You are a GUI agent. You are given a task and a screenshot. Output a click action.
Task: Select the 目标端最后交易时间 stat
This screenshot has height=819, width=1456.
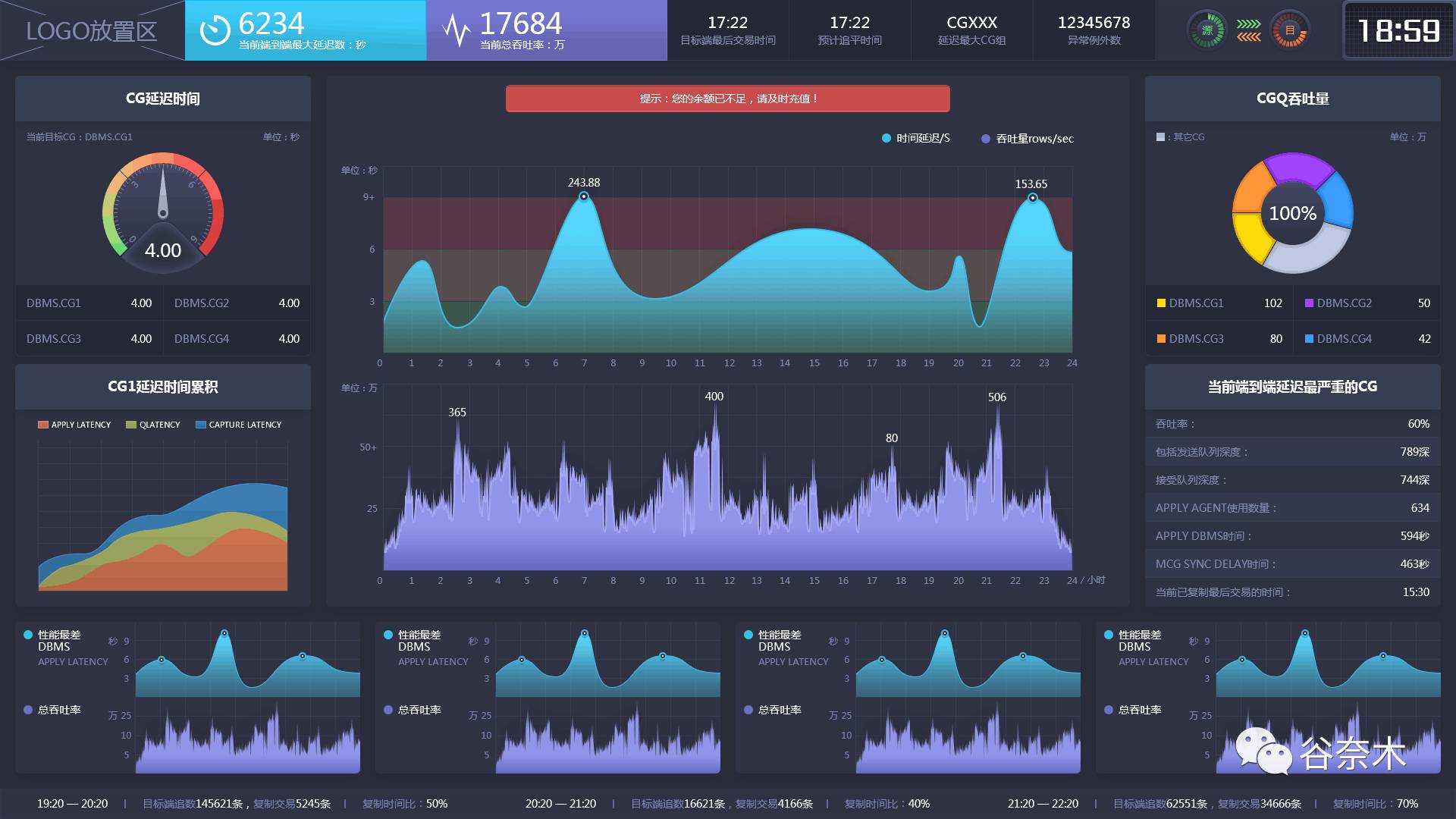[x=728, y=30]
